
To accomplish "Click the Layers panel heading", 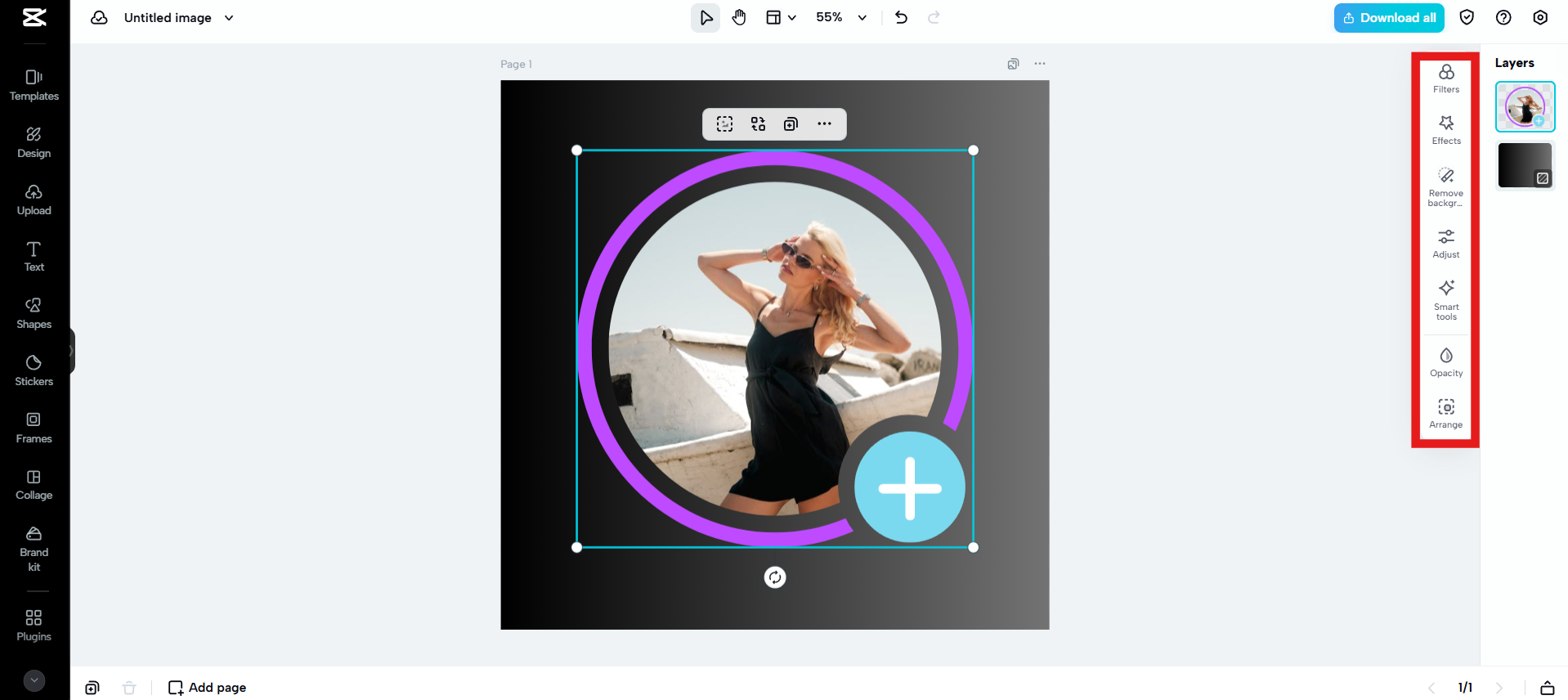I will click(1515, 63).
